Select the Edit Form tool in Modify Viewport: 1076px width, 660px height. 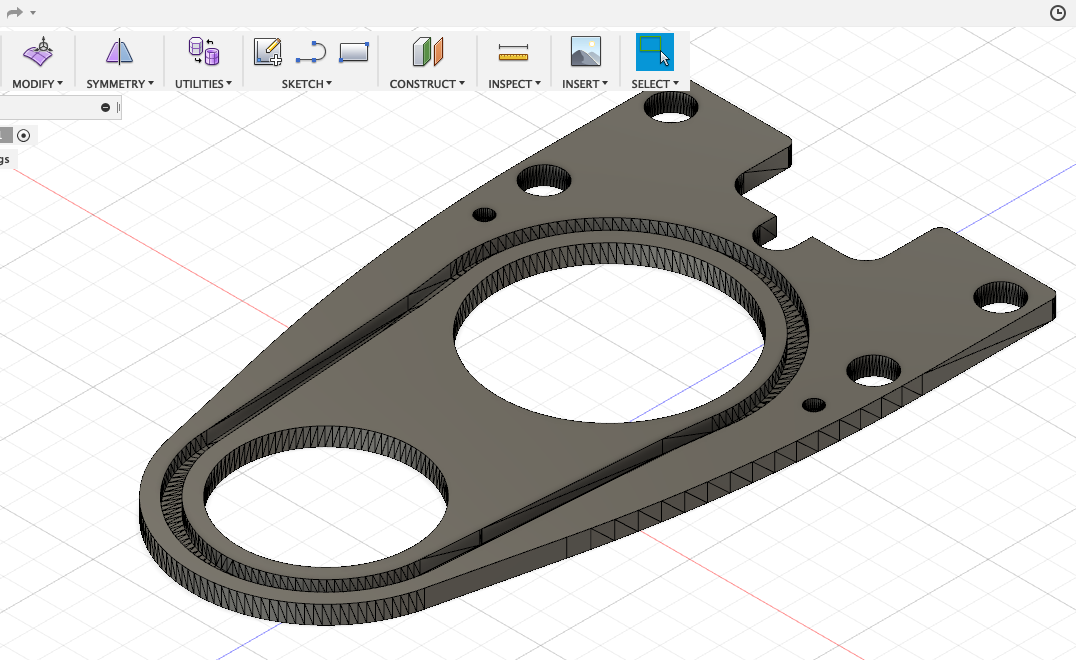[38, 52]
